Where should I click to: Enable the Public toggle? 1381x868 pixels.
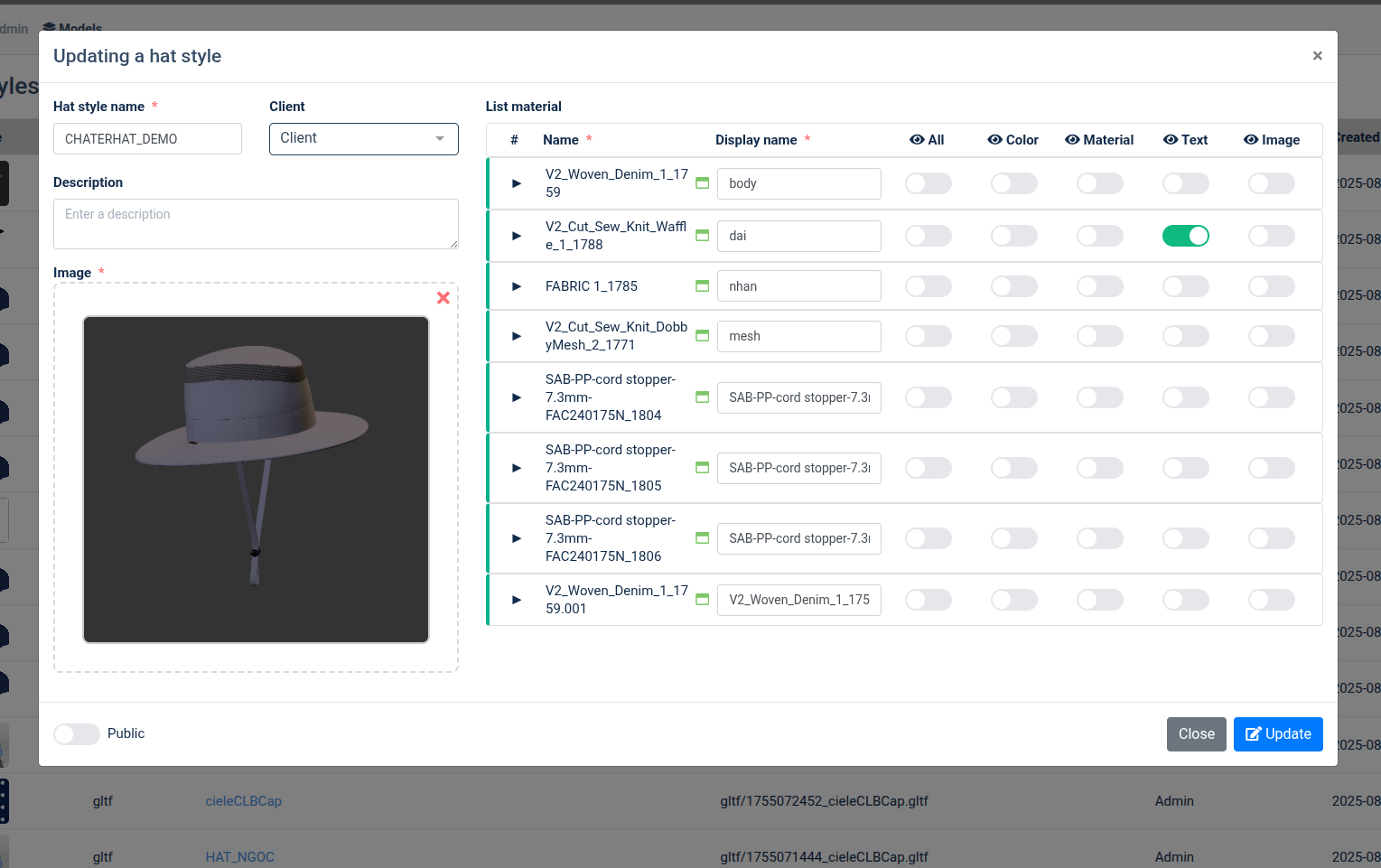pyautogui.click(x=77, y=734)
